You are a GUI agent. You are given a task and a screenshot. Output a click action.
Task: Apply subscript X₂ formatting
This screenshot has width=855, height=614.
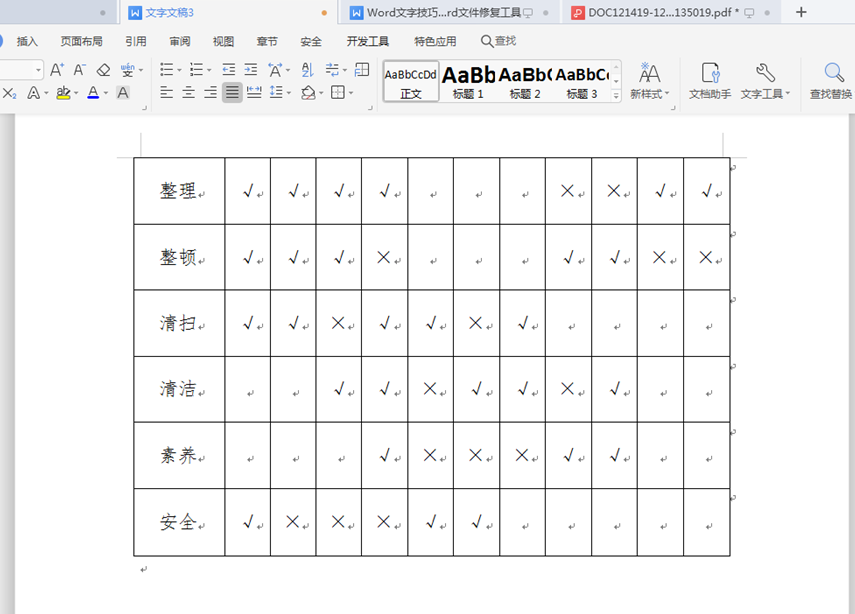coord(9,93)
